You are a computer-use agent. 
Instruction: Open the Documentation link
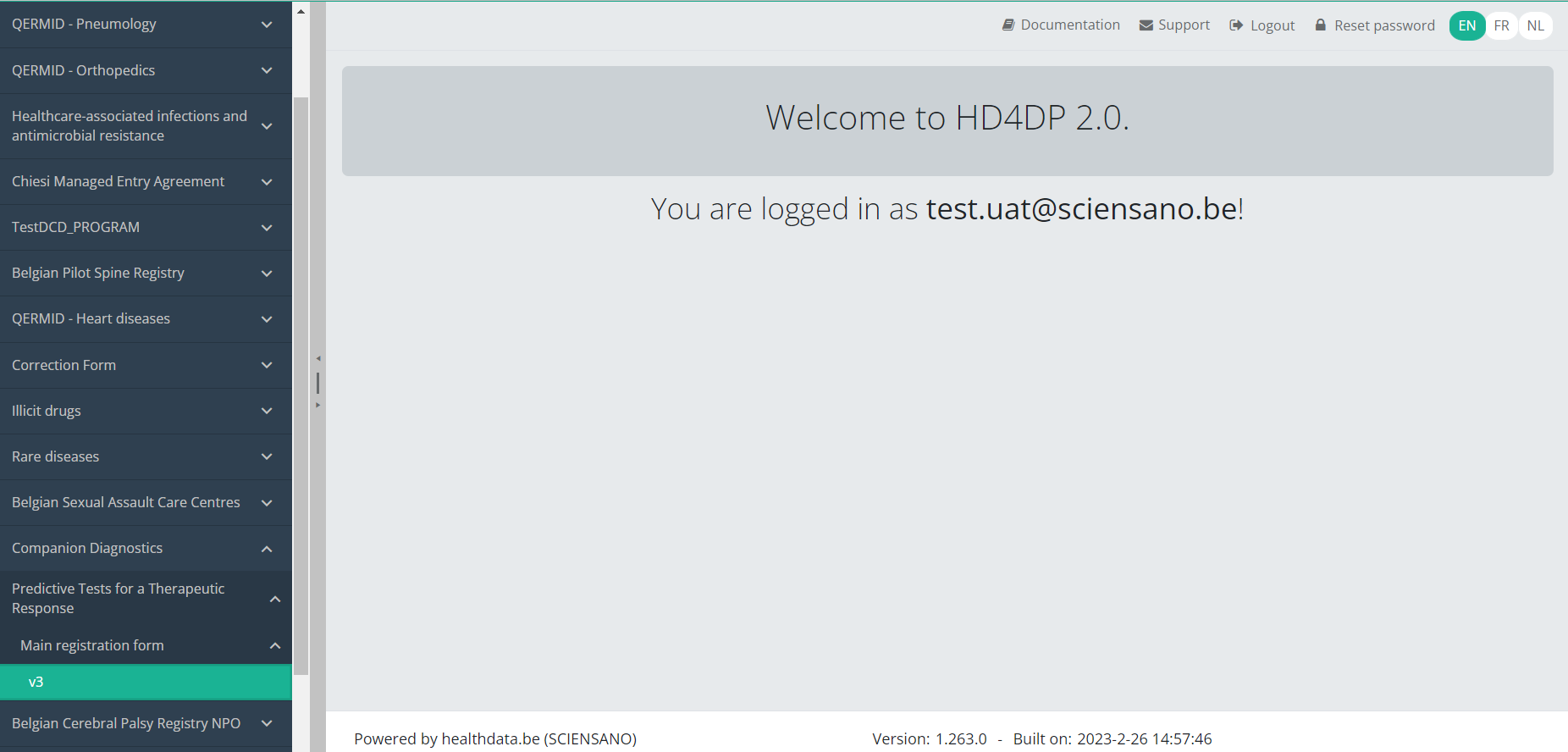tap(1069, 25)
